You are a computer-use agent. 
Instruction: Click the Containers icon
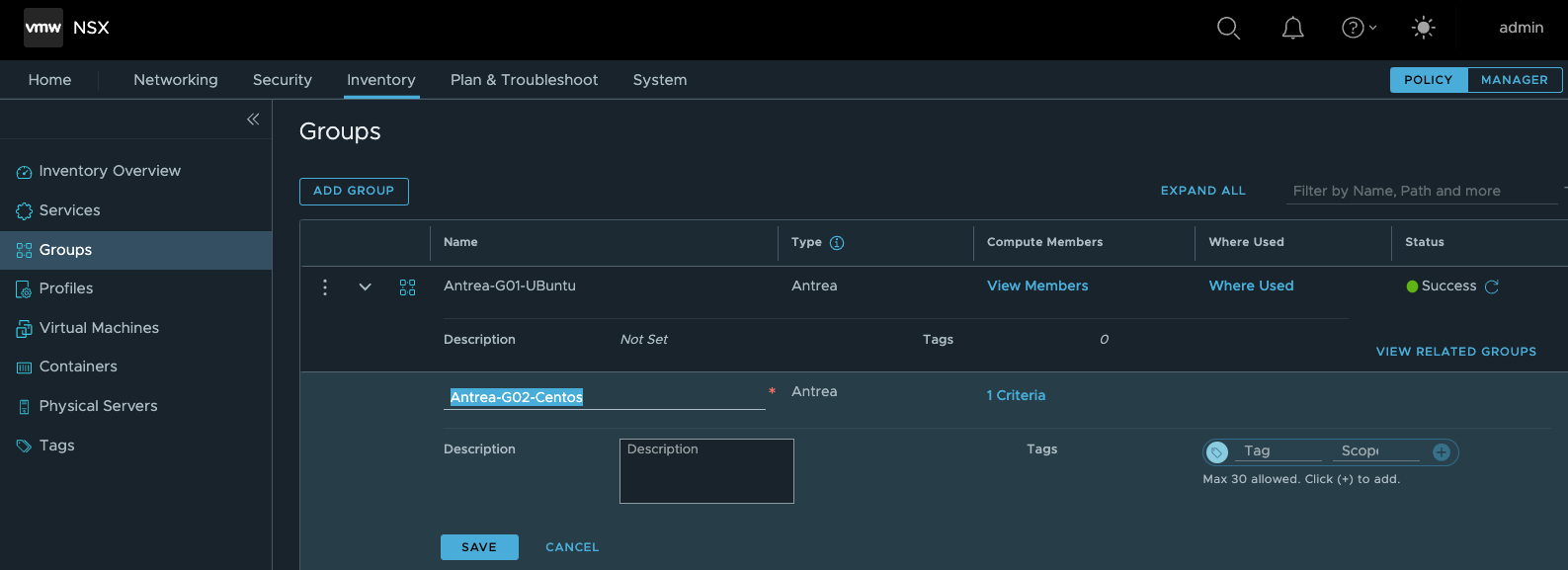[24, 367]
